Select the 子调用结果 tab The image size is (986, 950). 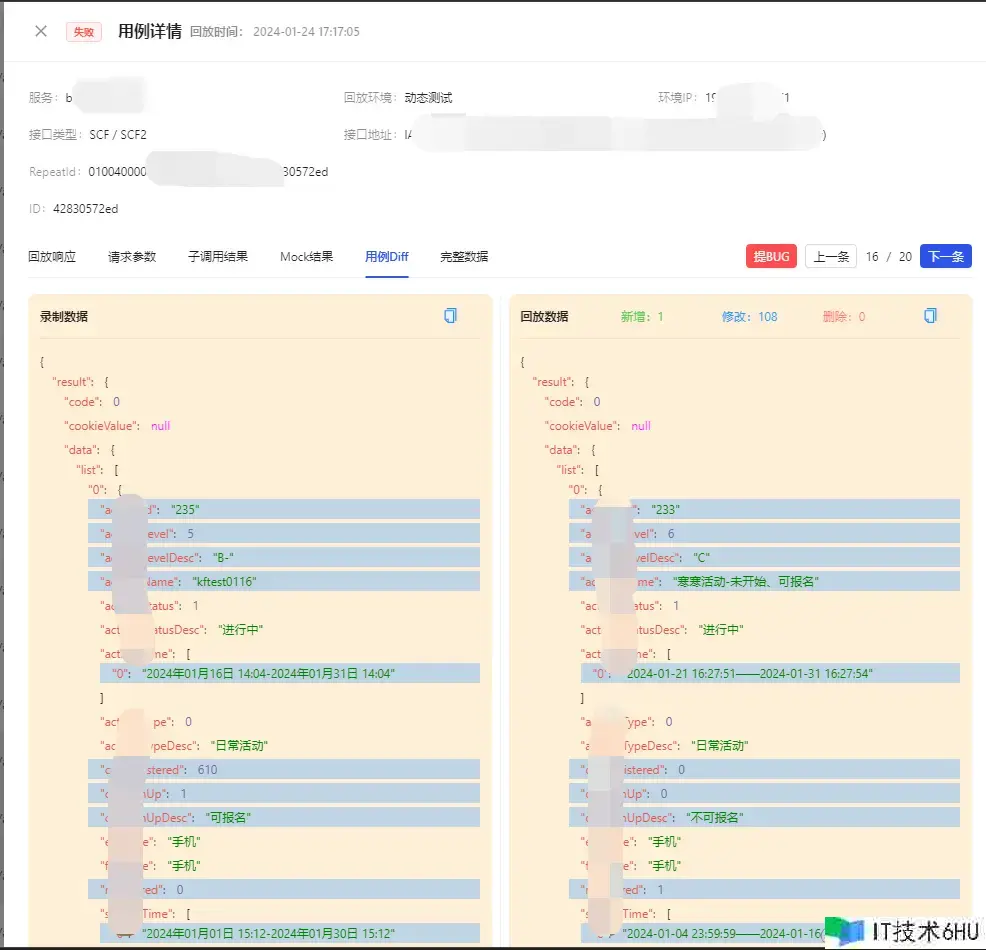pos(218,257)
